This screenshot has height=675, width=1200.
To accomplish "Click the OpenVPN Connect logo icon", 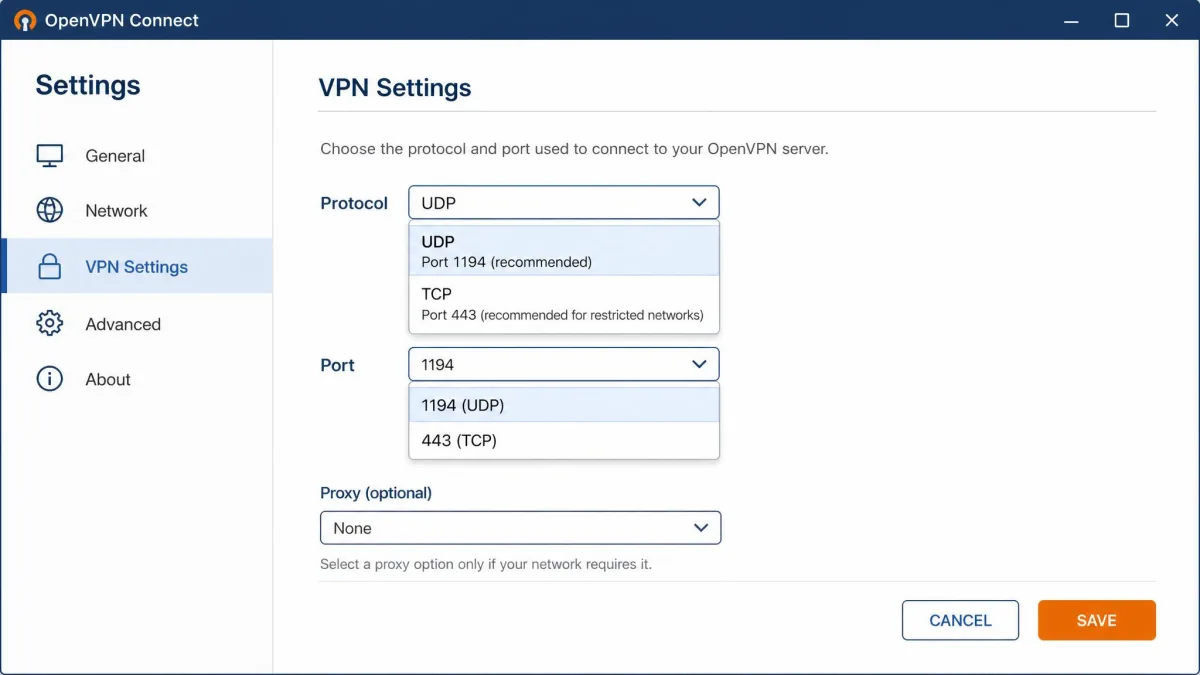I will coord(24,20).
